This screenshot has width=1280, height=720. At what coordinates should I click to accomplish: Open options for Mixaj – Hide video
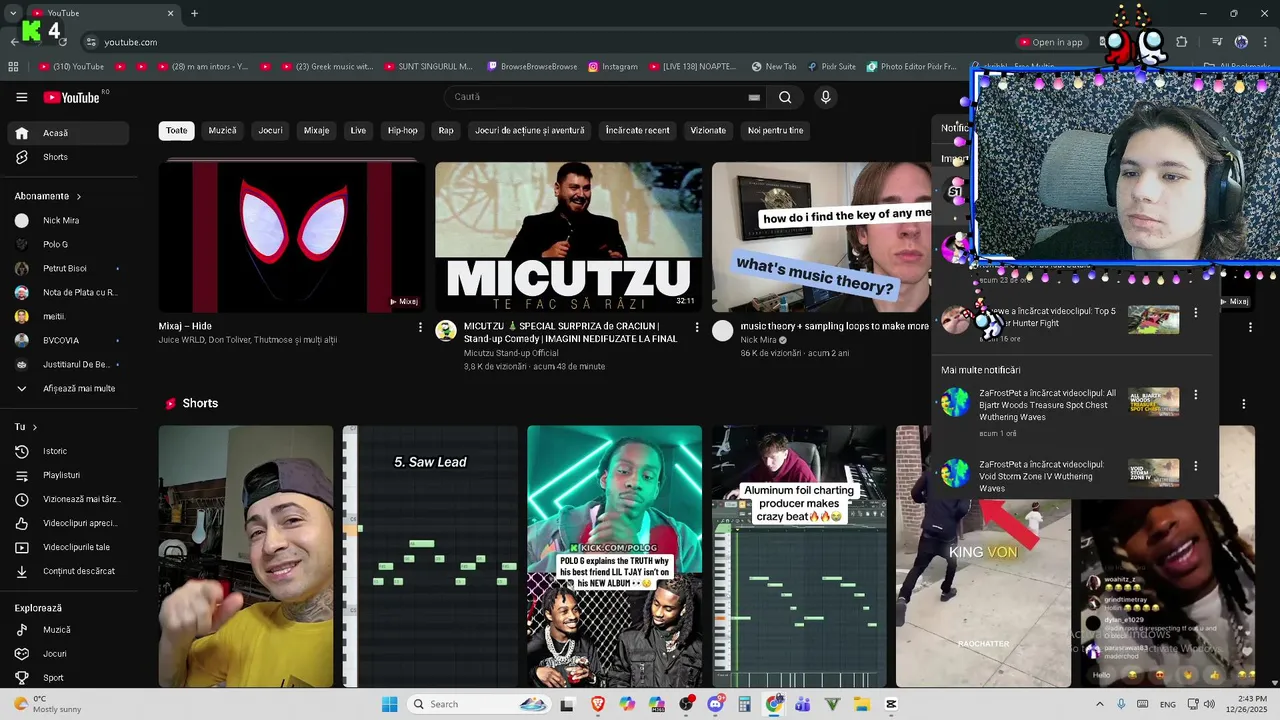(x=420, y=327)
